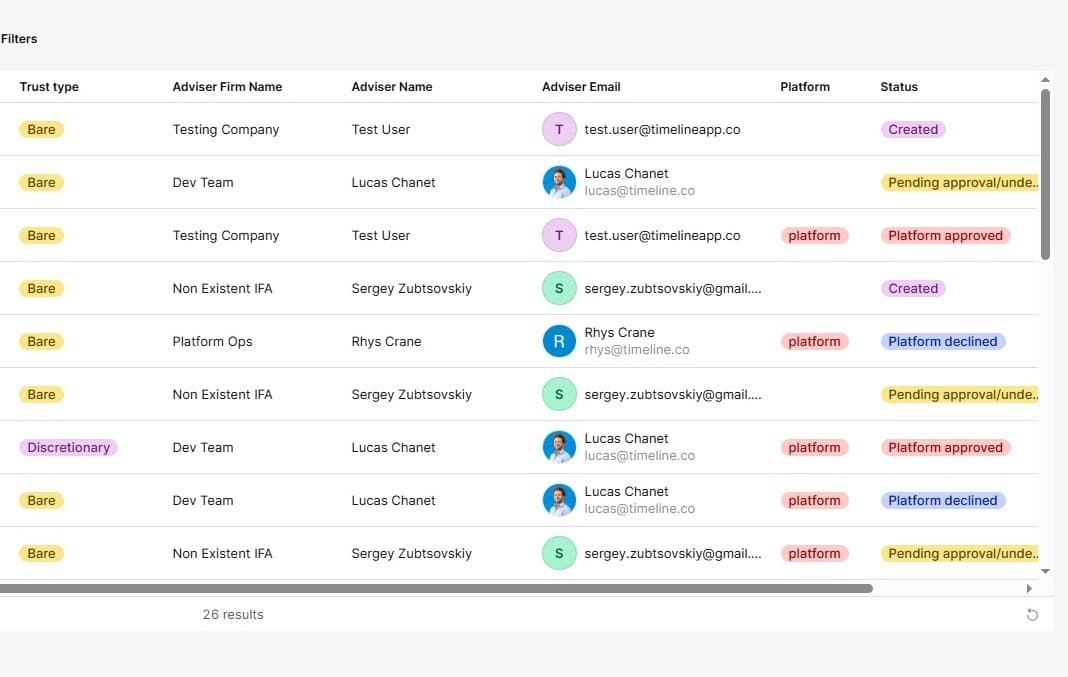Screen dimensions: 1068x677
Task: Click the platform tag in the Discretionary row
Action: tap(814, 447)
